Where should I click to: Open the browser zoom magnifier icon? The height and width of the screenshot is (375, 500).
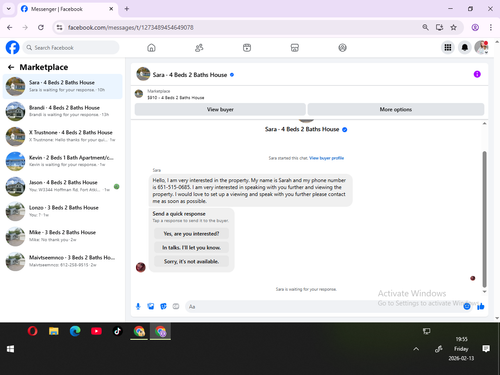425,27
